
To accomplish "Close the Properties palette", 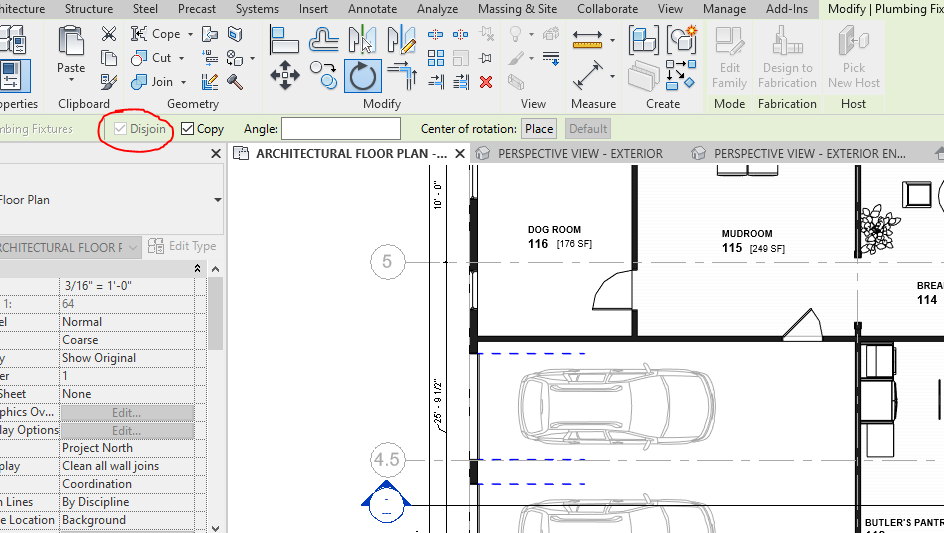I will [216, 154].
